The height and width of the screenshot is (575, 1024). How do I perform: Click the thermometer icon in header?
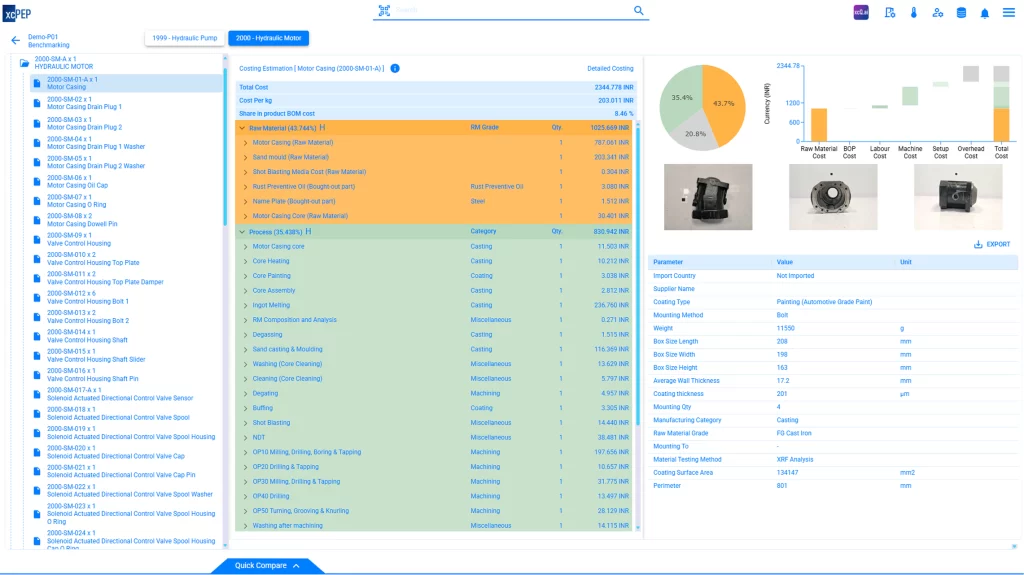click(x=913, y=13)
